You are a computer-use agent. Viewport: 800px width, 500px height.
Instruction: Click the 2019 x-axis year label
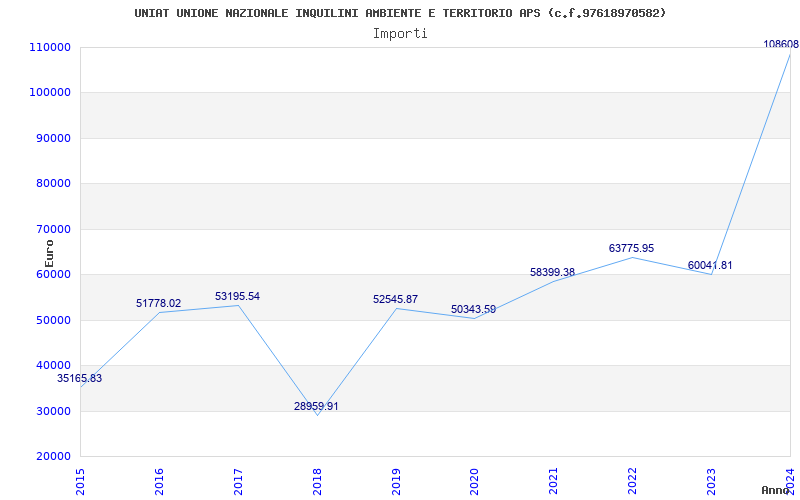click(396, 482)
